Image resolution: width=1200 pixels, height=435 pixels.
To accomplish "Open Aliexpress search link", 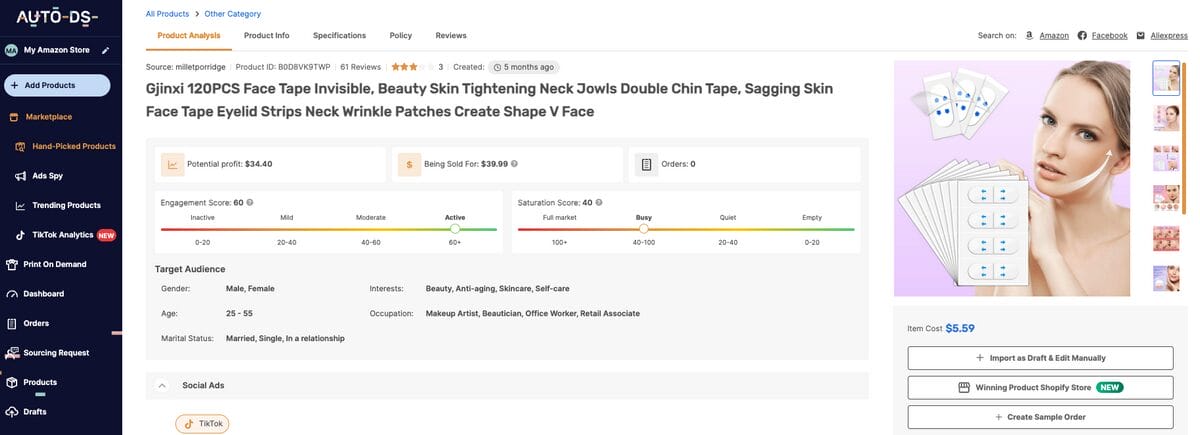I will click(1168, 35).
